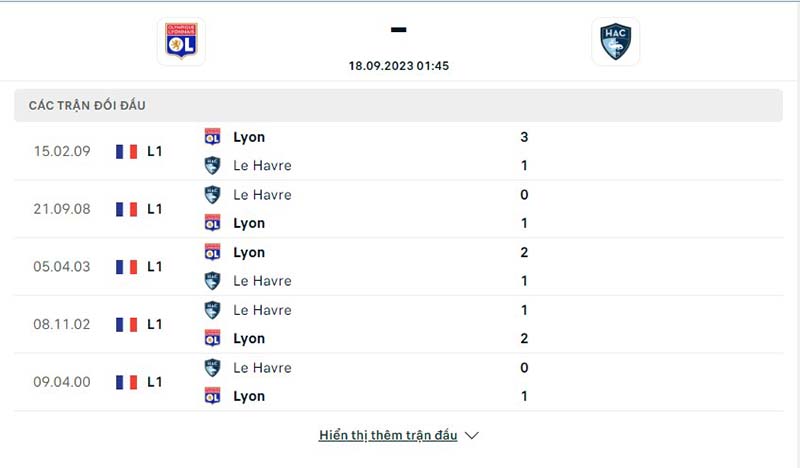Click French flag icon beside 21.09.08 match

(127, 209)
